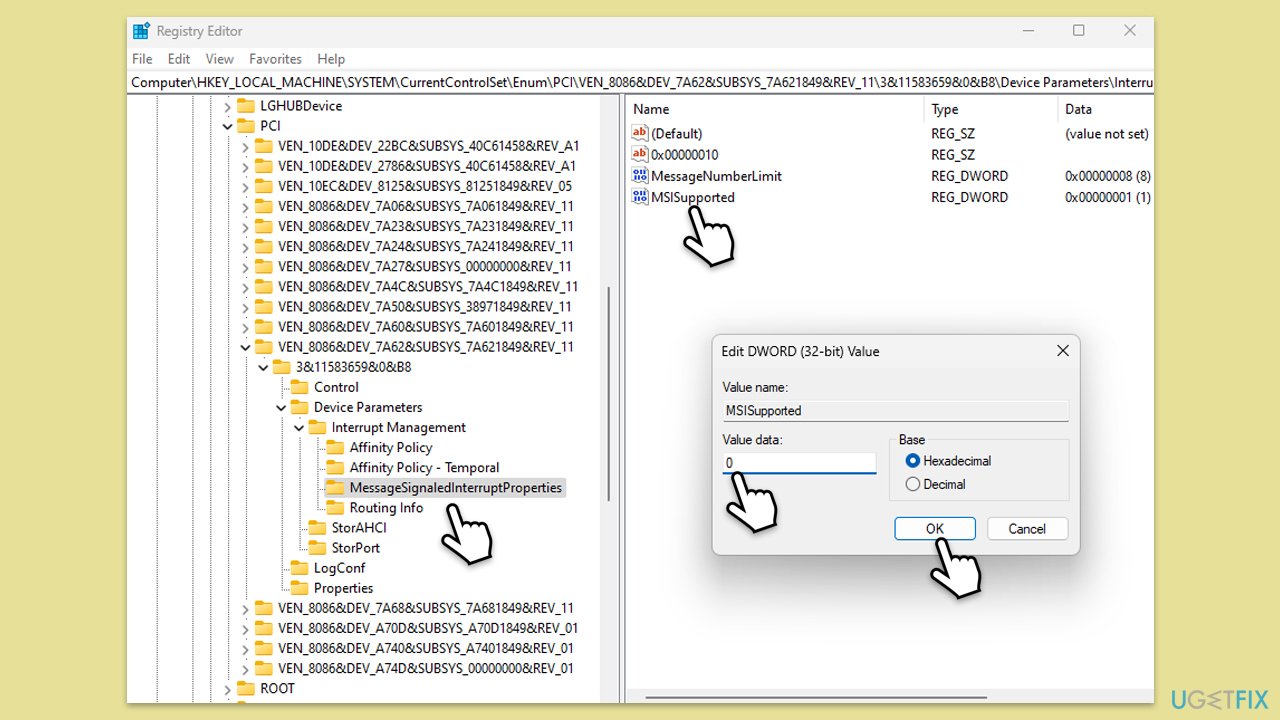The height and width of the screenshot is (720, 1280).
Task: Select VEN_8086&DEV_7A4C folder icon
Action: 264,286
